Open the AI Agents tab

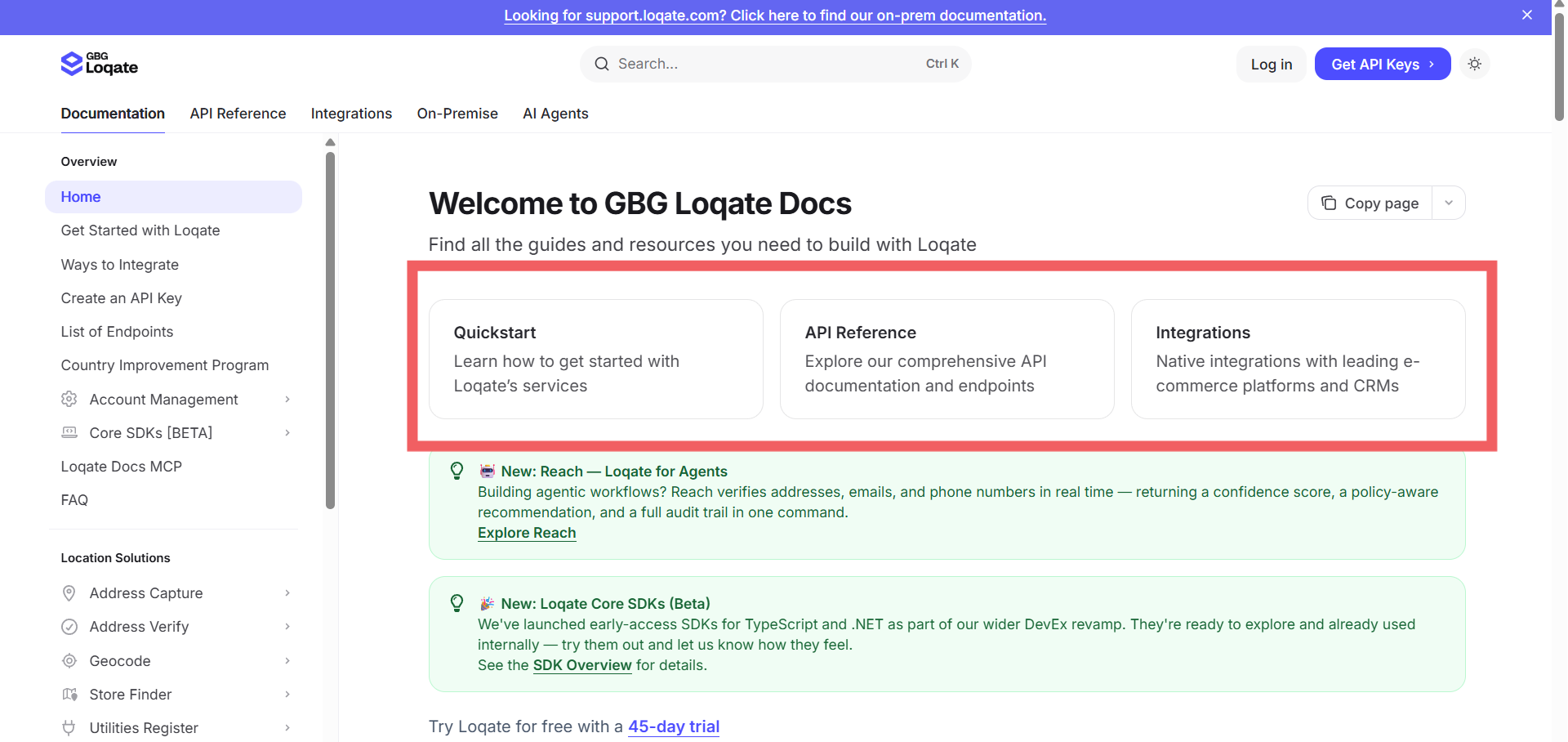pyautogui.click(x=555, y=114)
